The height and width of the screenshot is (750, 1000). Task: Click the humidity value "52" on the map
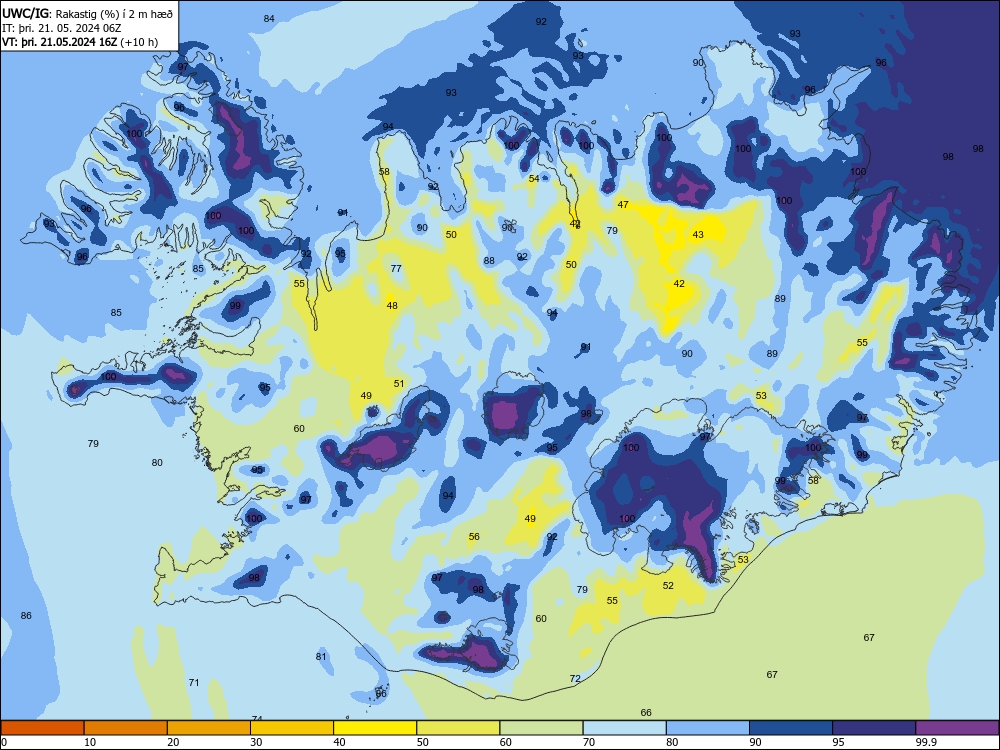[668, 585]
